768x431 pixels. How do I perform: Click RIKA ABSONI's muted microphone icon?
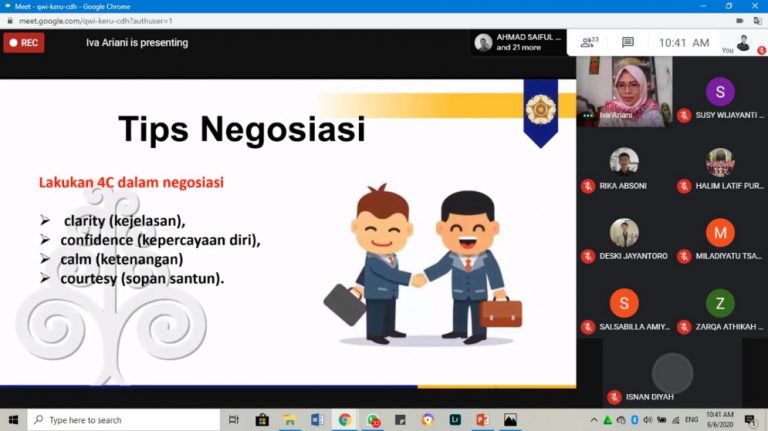588,186
